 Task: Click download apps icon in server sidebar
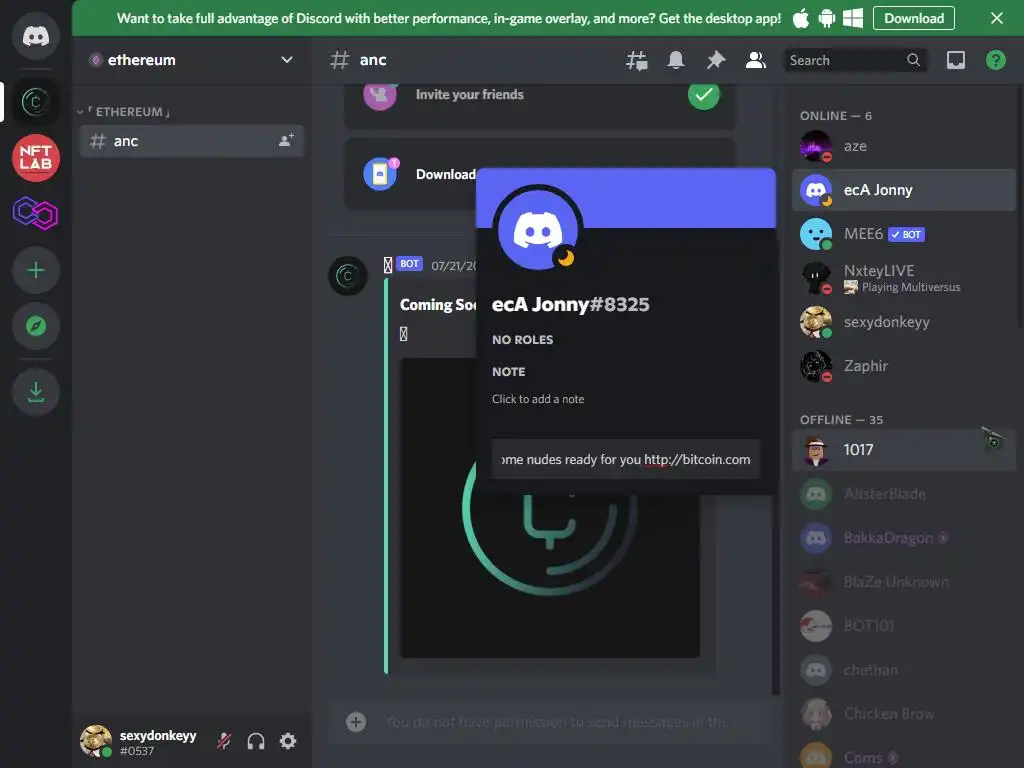[x=36, y=392]
